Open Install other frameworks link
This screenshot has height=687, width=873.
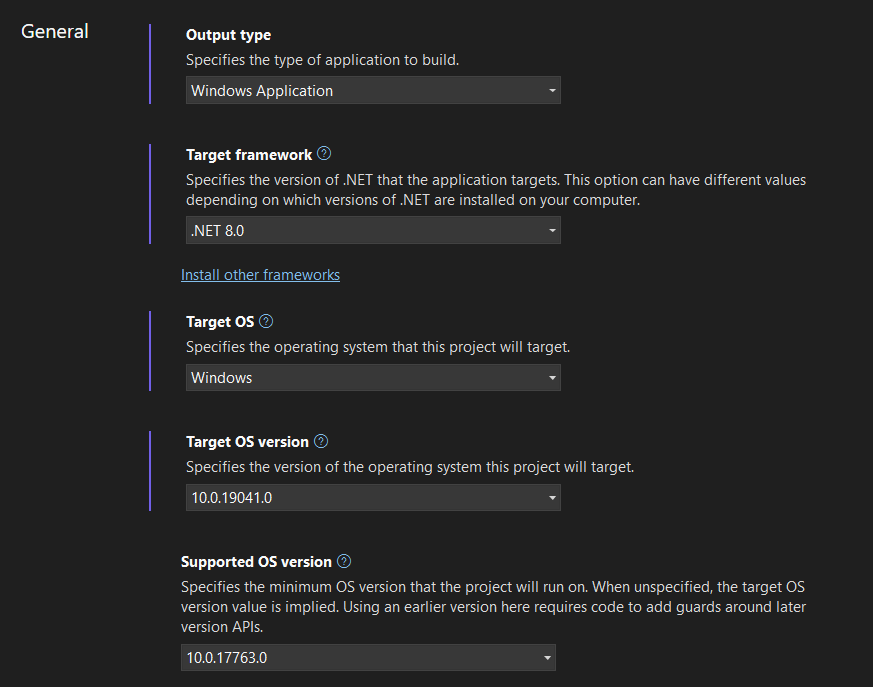[x=260, y=275]
